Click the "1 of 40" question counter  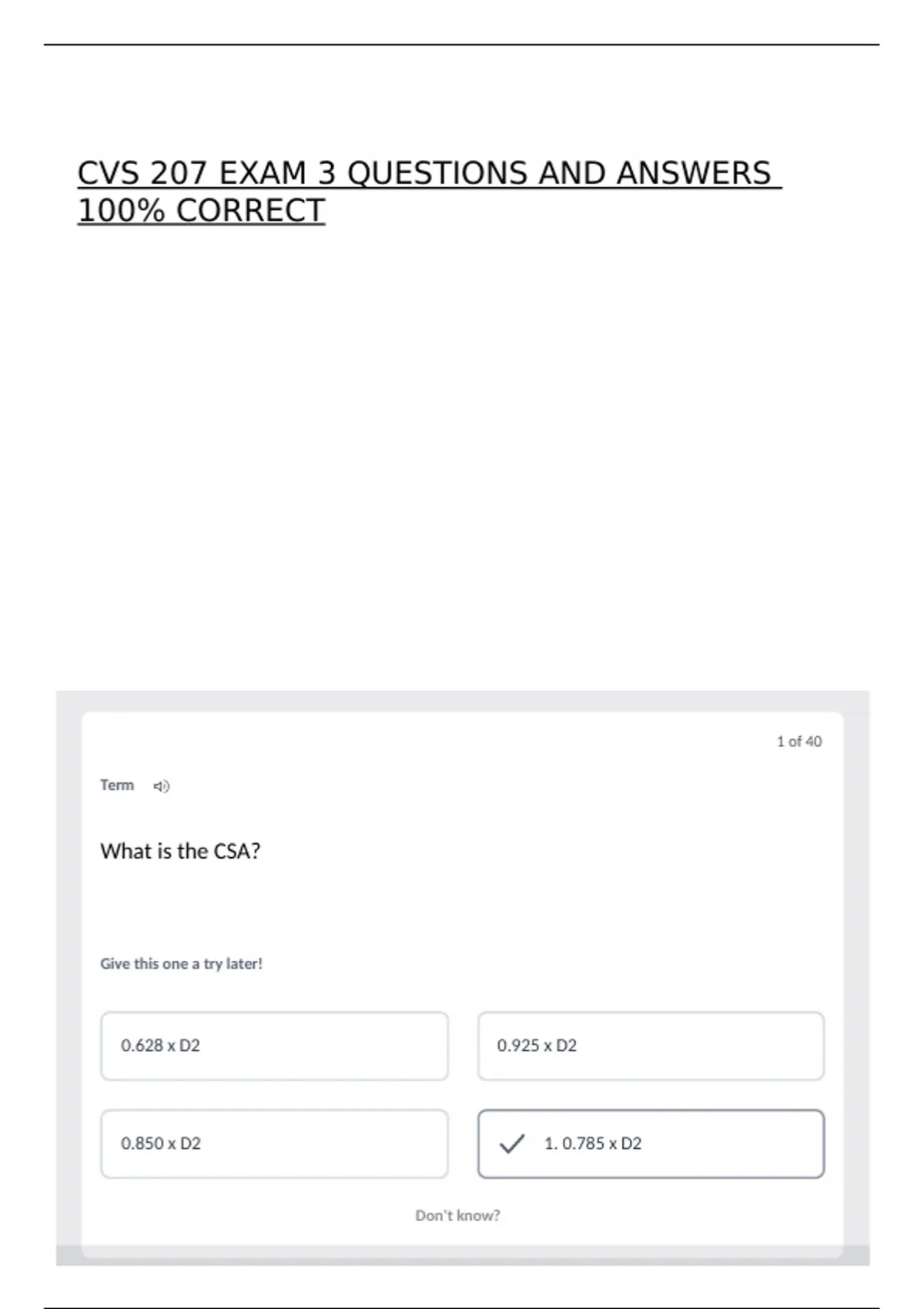[798, 742]
